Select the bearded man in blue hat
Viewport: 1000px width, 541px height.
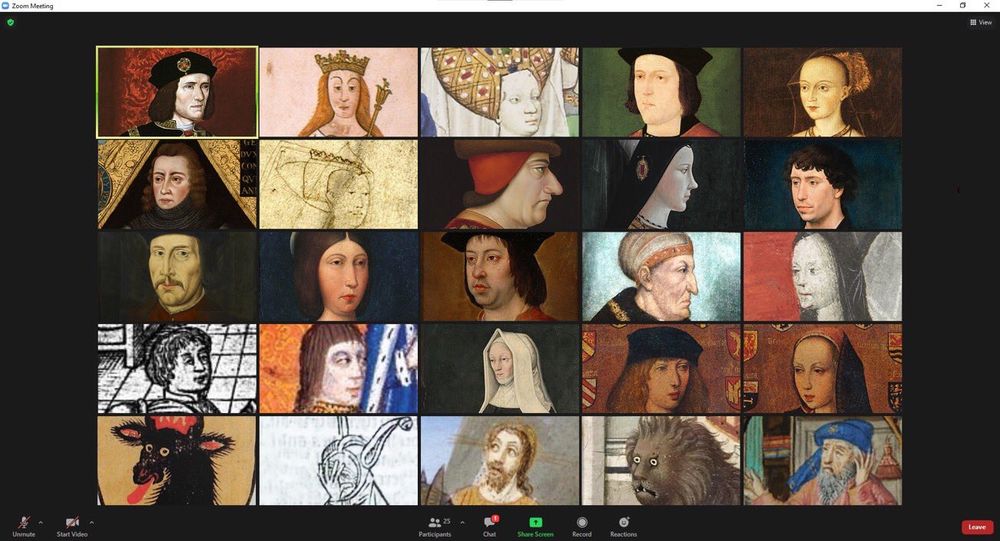(823, 461)
